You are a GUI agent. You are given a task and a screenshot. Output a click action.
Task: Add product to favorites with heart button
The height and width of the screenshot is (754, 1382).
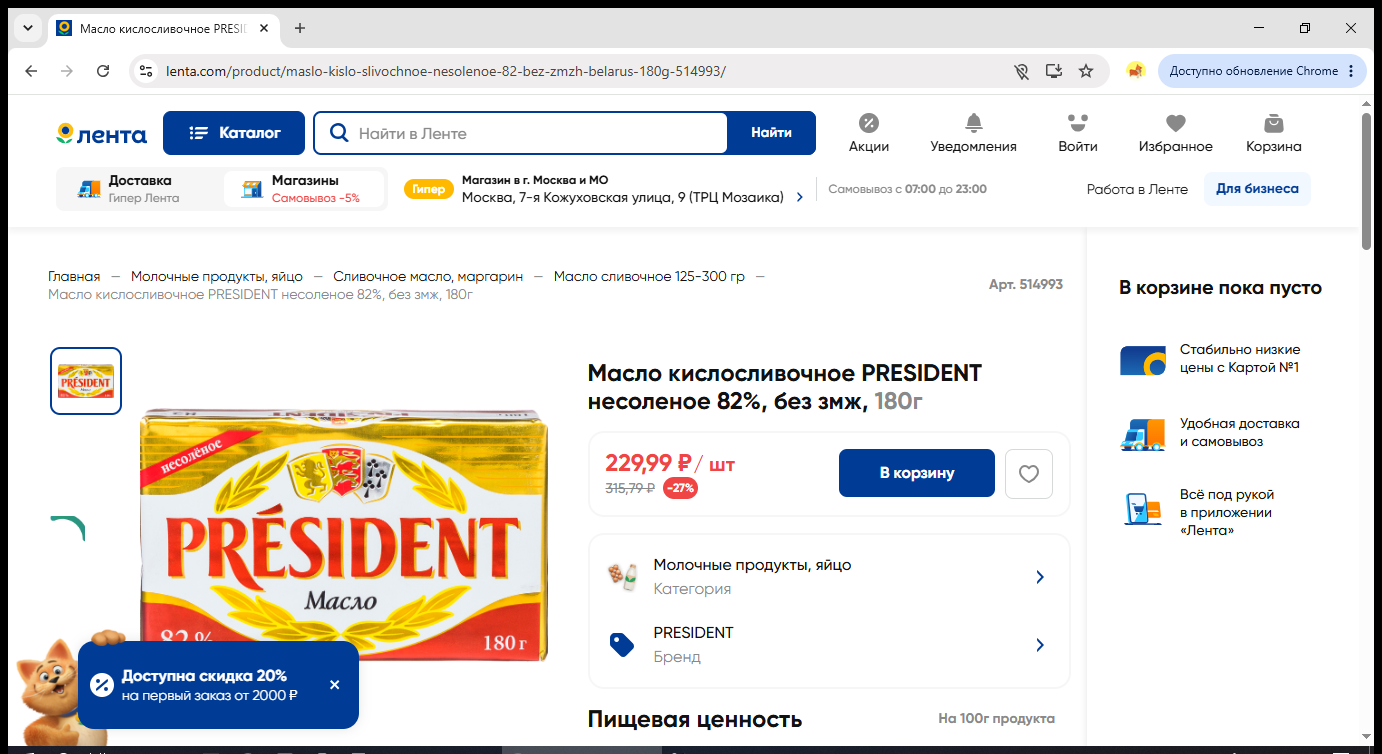click(x=1029, y=473)
